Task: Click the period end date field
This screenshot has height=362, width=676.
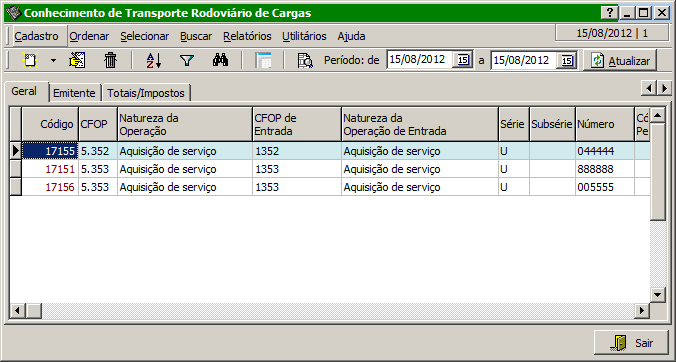Action: (x=524, y=60)
